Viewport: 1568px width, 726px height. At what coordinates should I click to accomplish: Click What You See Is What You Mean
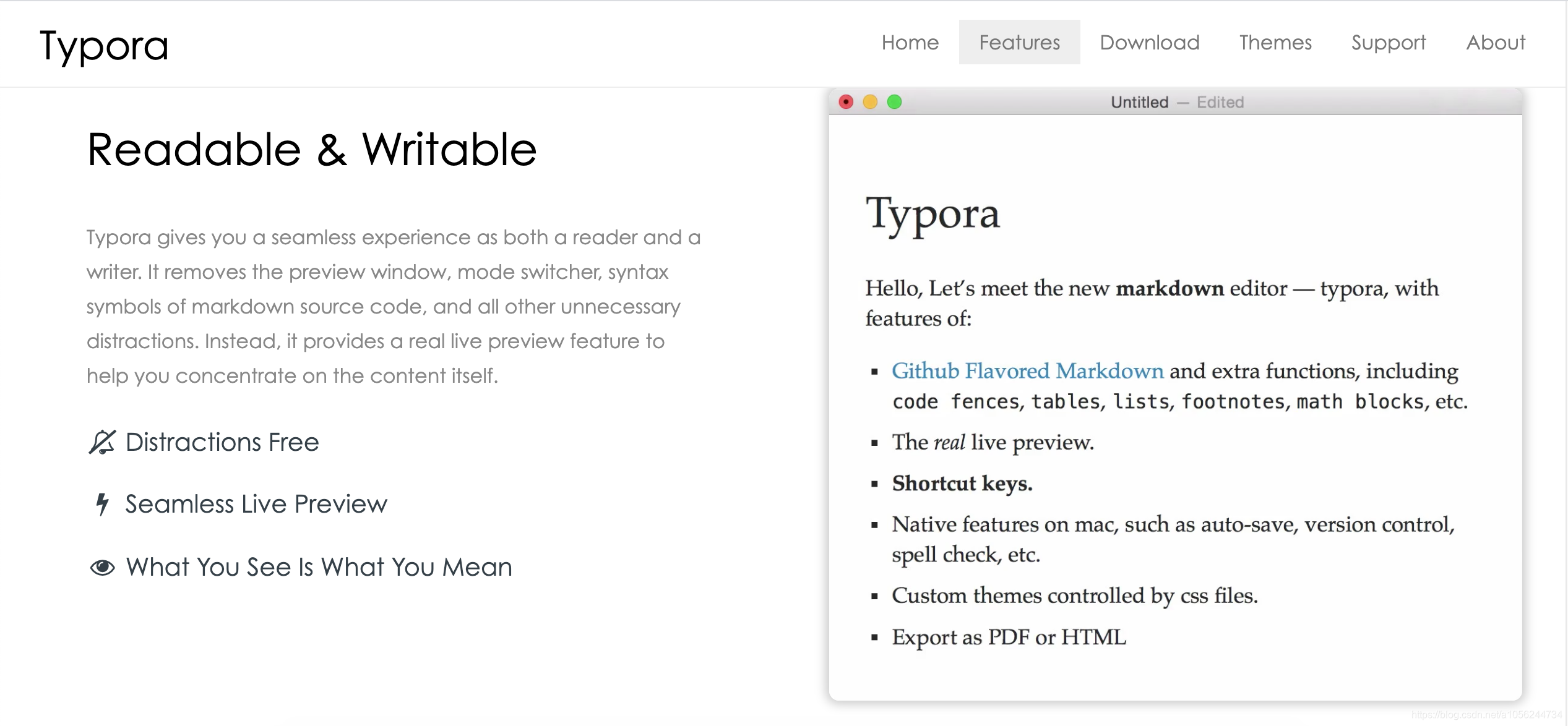319,567
